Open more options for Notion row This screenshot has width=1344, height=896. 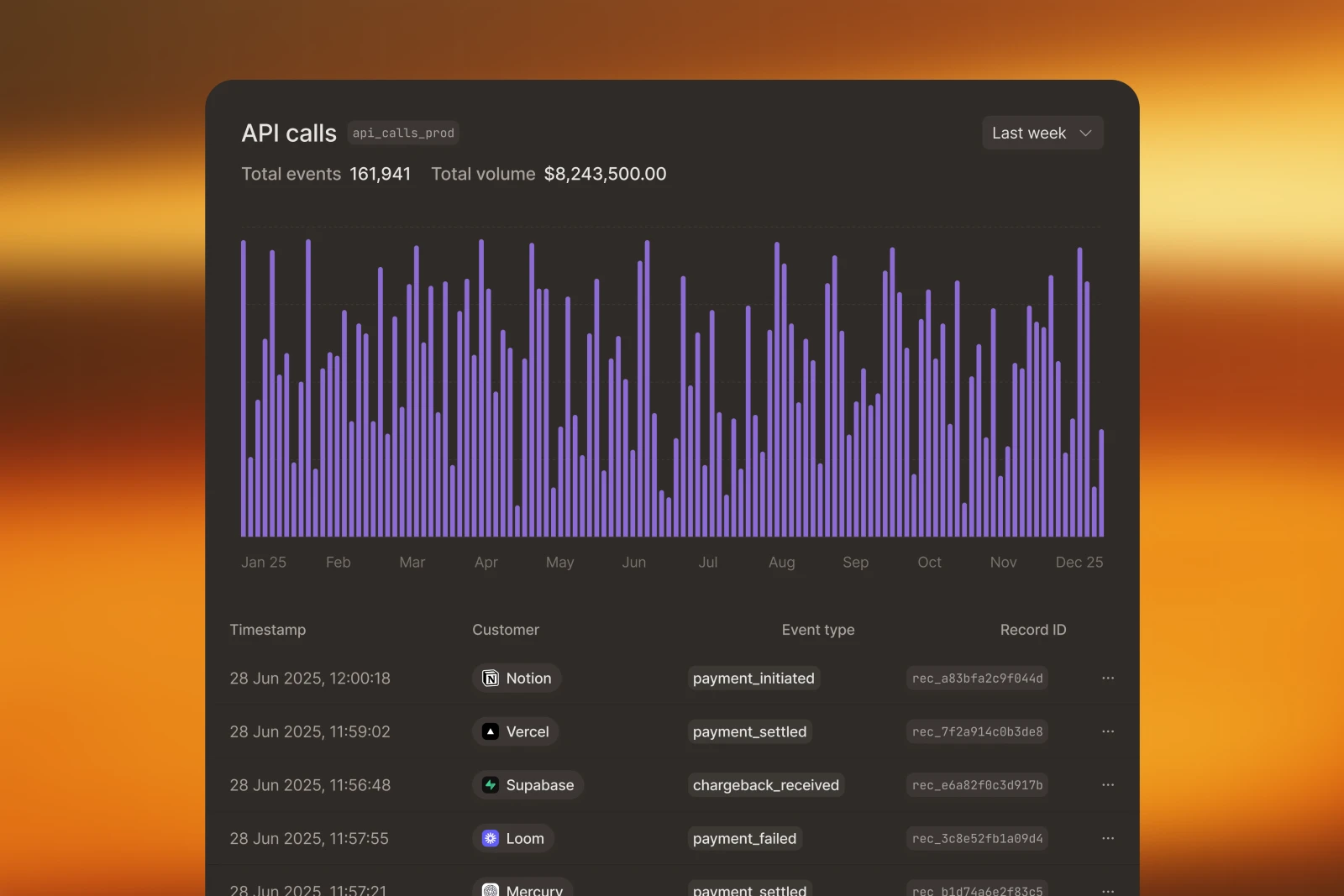1108,678
